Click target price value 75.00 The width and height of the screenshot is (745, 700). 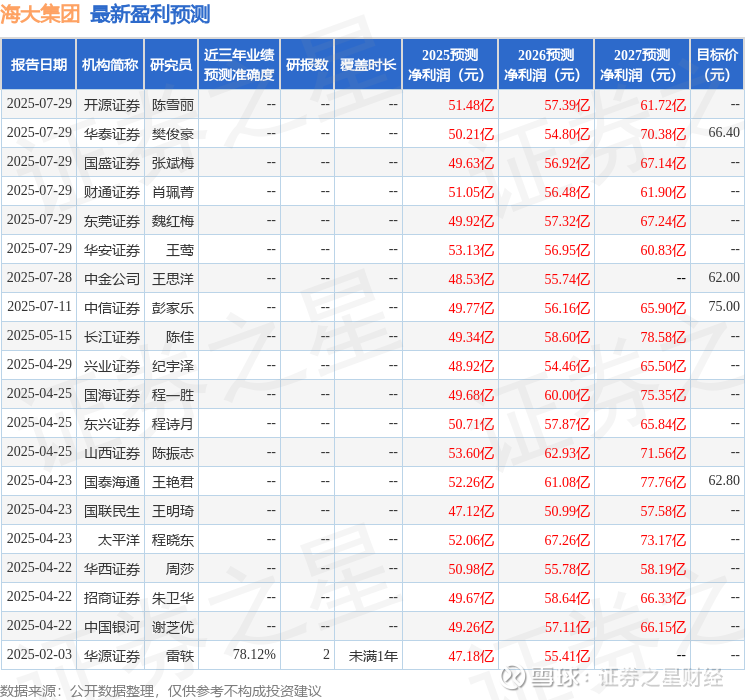pyautogui.click(x=724, y=307)
